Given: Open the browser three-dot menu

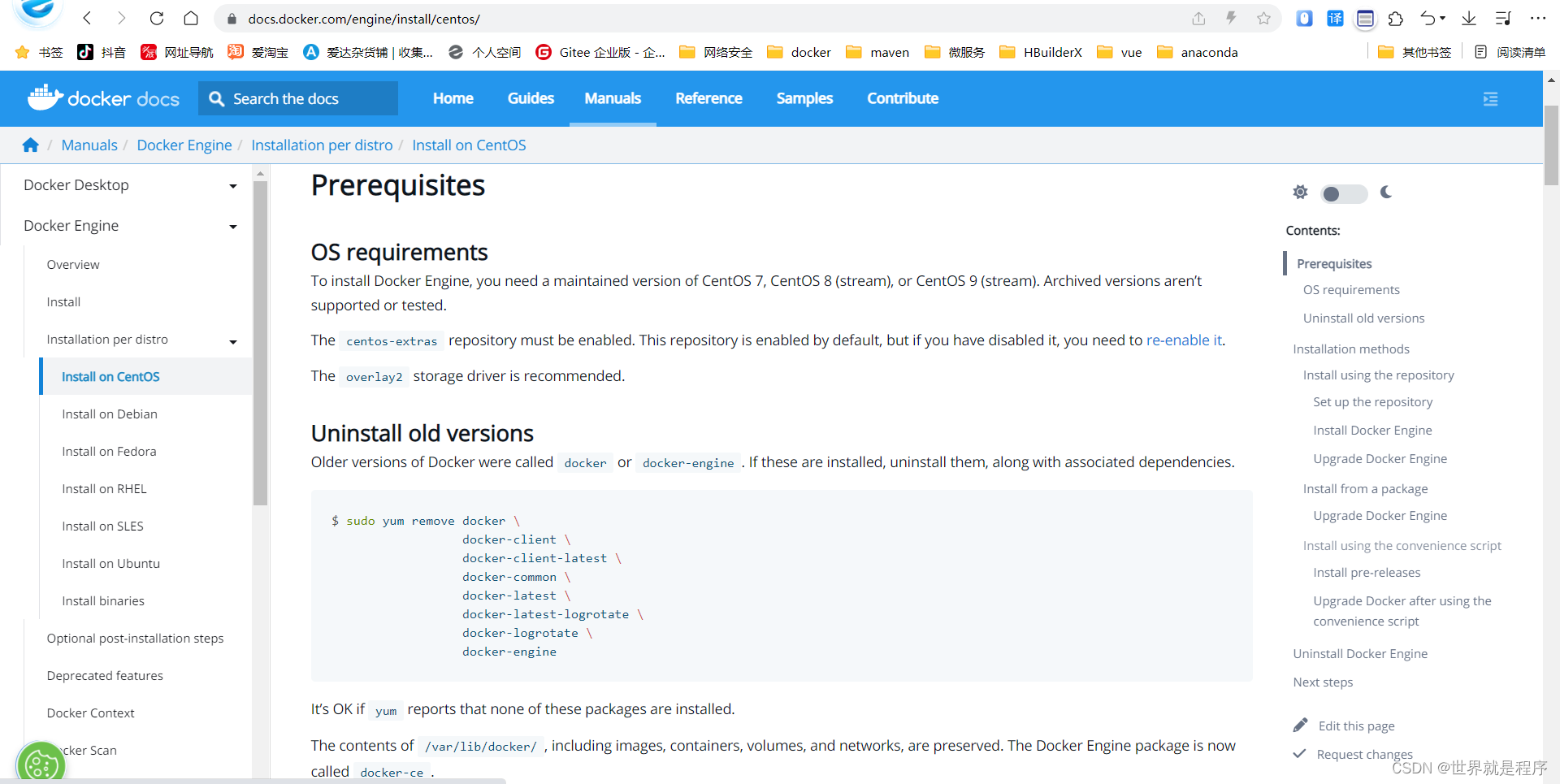Looking at the screenshot, I should click(x=1538, y=18).
